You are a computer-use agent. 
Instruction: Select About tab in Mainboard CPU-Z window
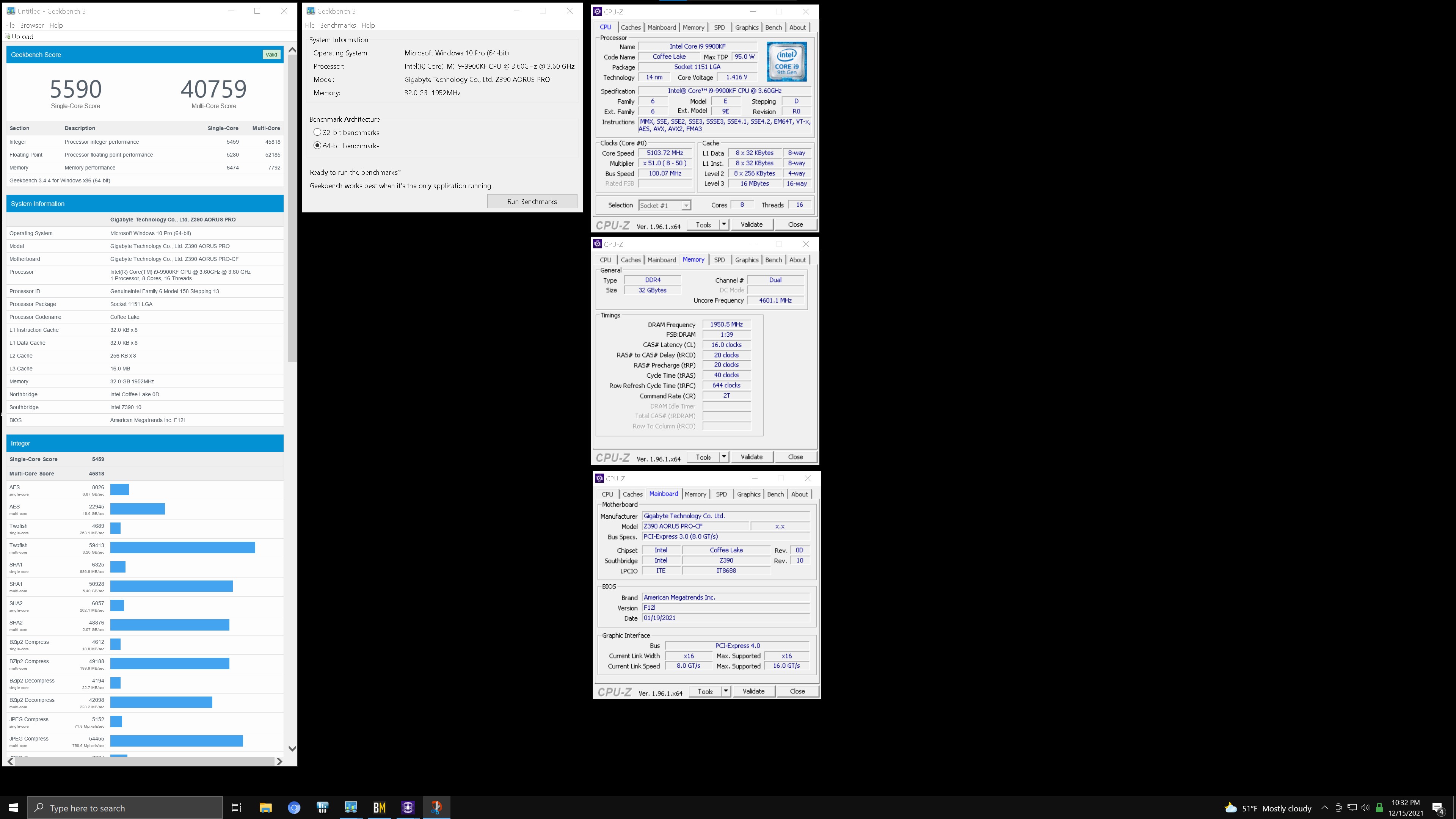(799, 494)
